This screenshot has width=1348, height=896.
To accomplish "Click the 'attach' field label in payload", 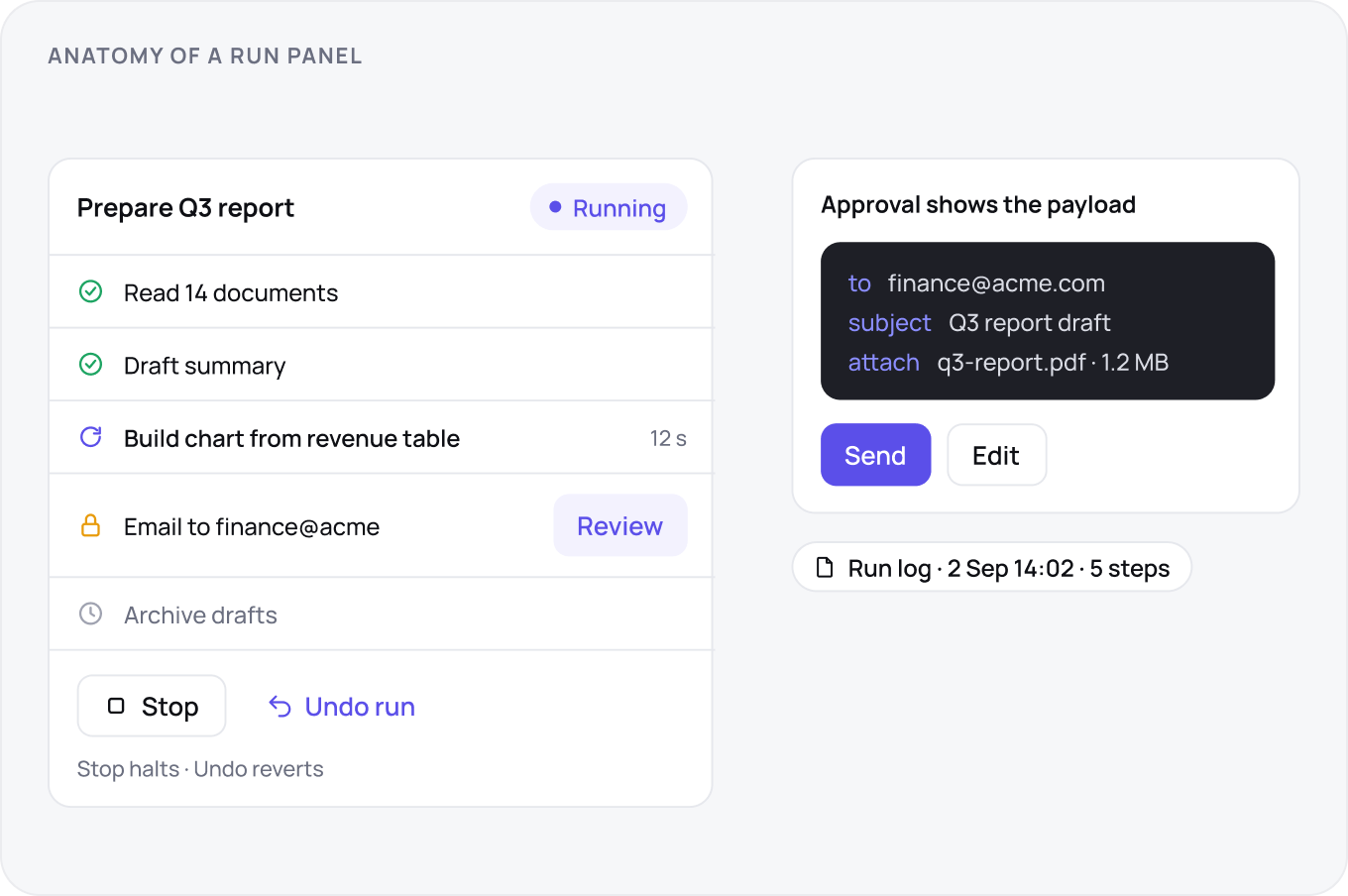I will coord(883,363).
